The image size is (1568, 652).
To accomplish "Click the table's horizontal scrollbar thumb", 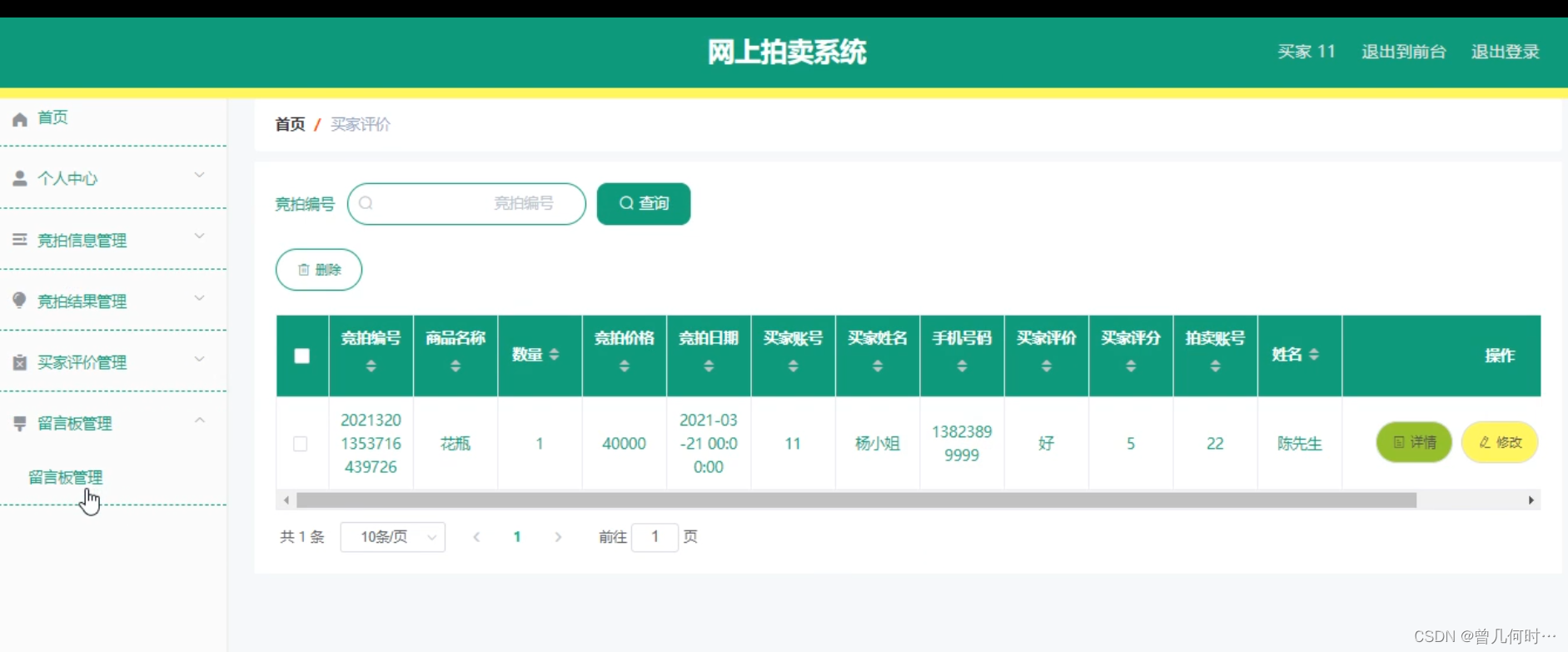I will (x=856, y=500).
